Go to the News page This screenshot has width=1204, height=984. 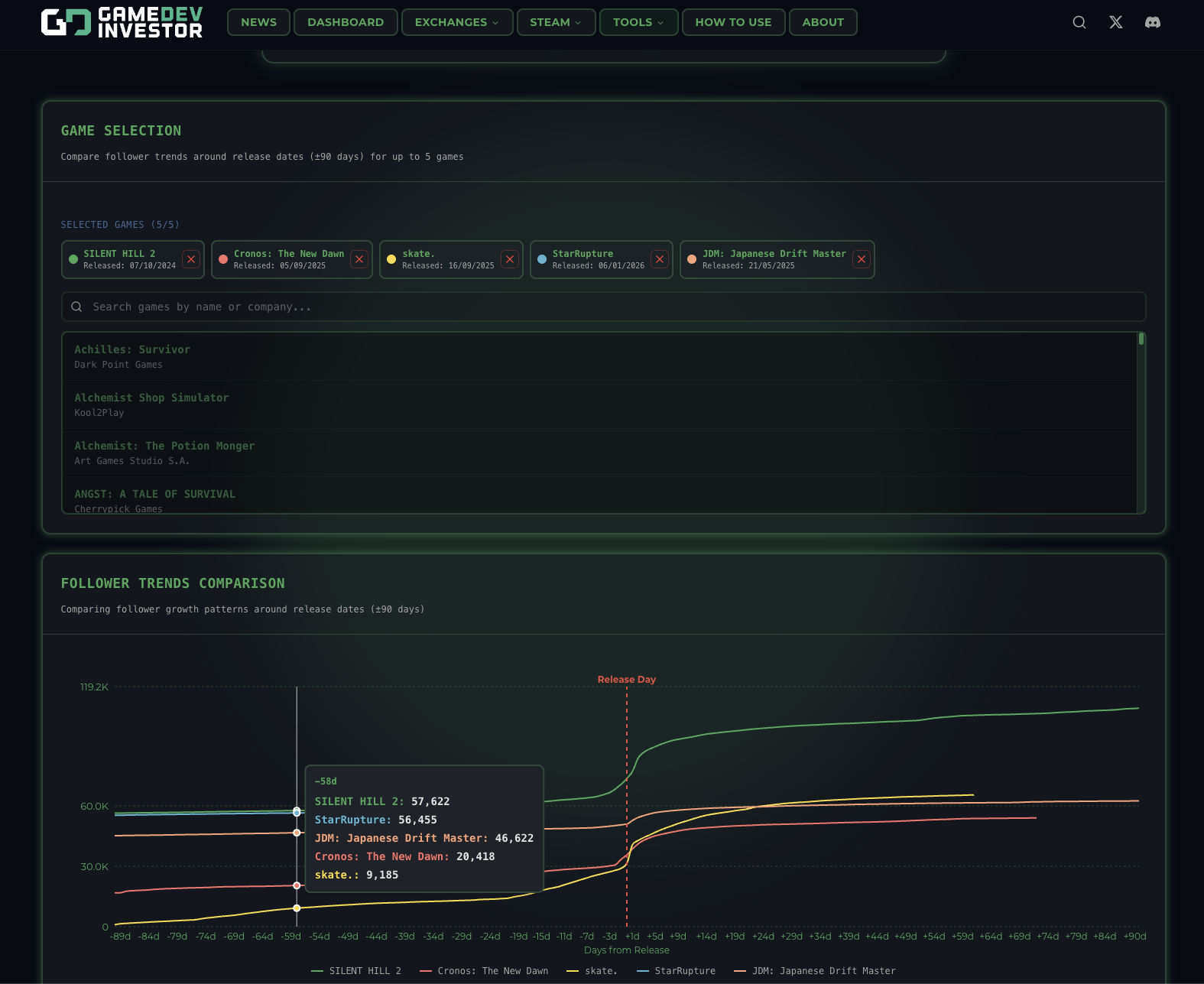pyautogui.click(x=258, y=22)
